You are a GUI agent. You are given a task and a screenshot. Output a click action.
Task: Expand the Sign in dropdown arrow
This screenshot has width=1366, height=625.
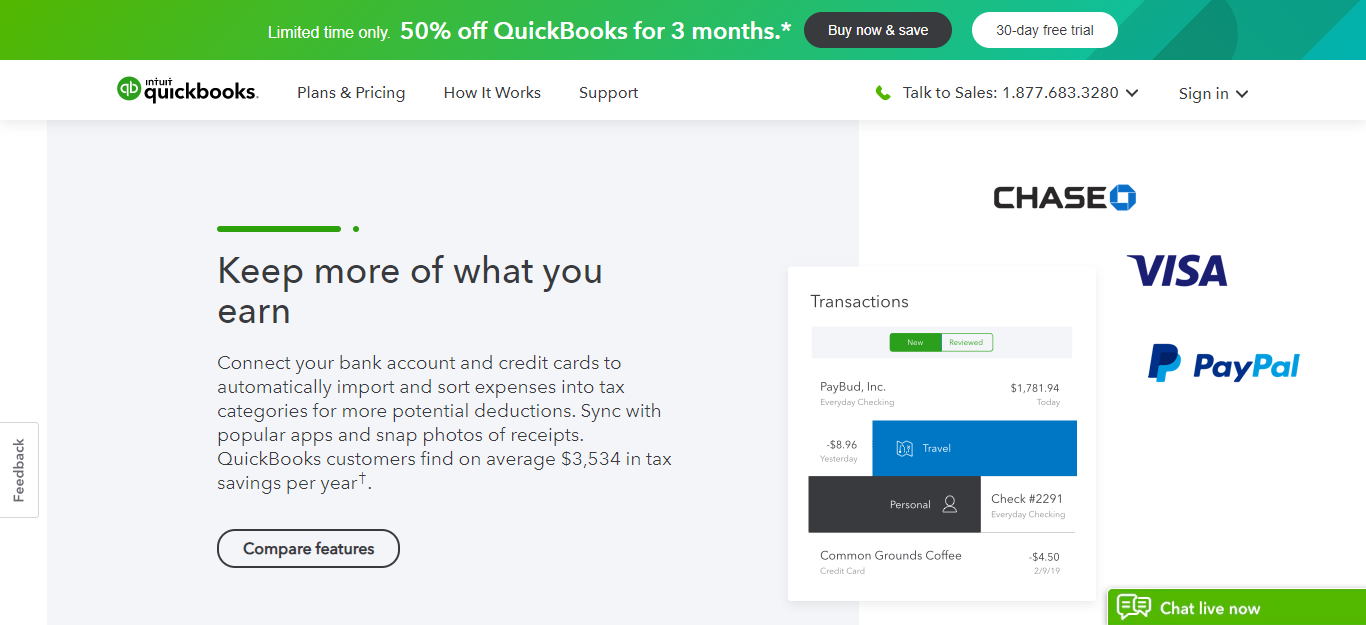pos(1242,94)
